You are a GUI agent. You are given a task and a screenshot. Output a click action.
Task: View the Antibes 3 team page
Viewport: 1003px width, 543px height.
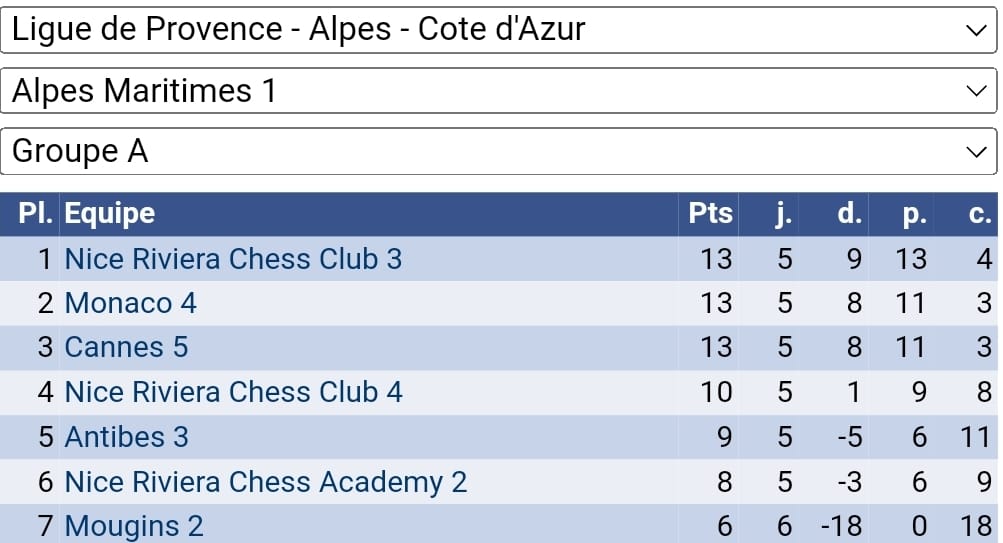[x=126, y=437]
